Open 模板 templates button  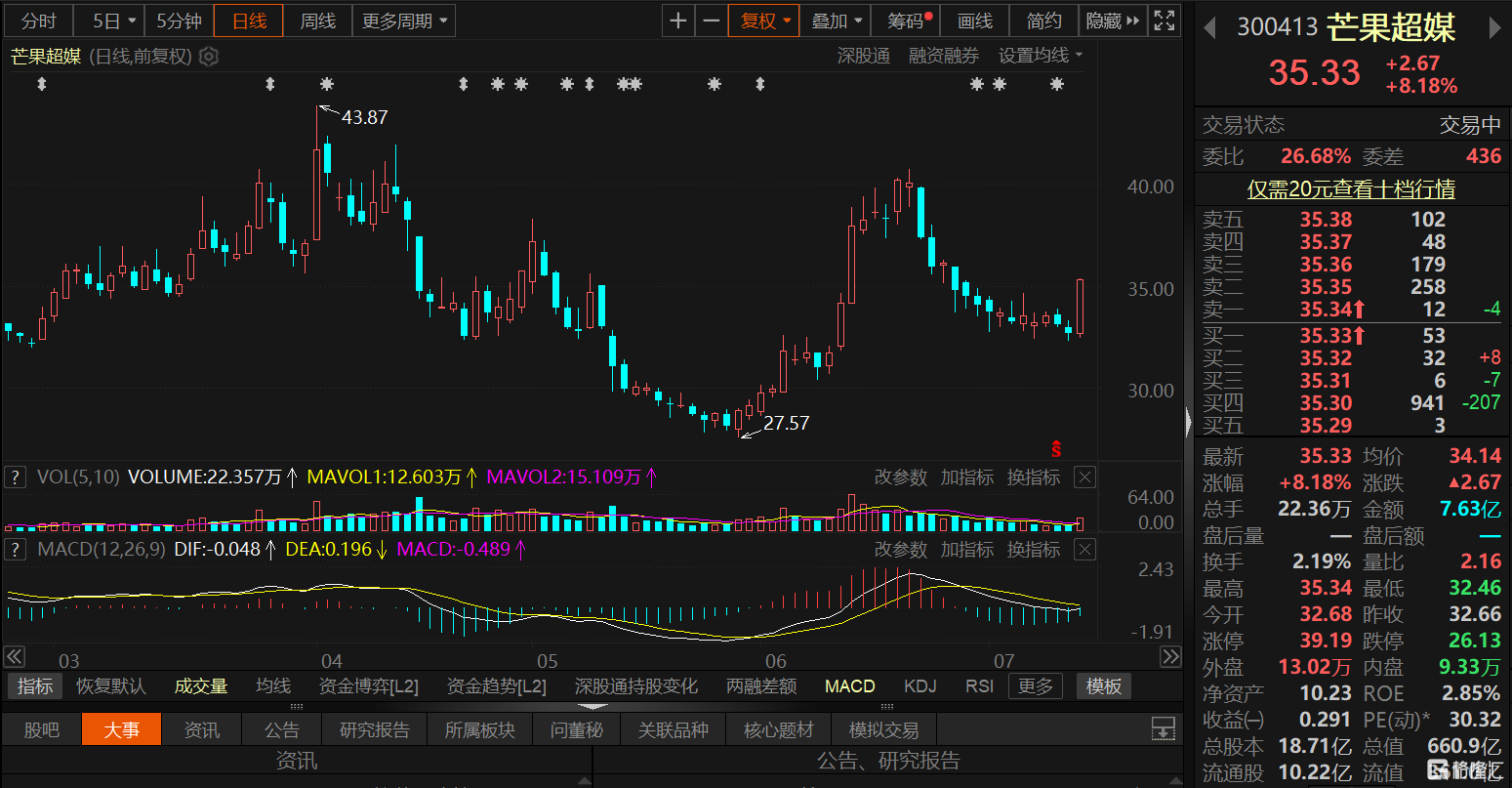click(1104, 686)
